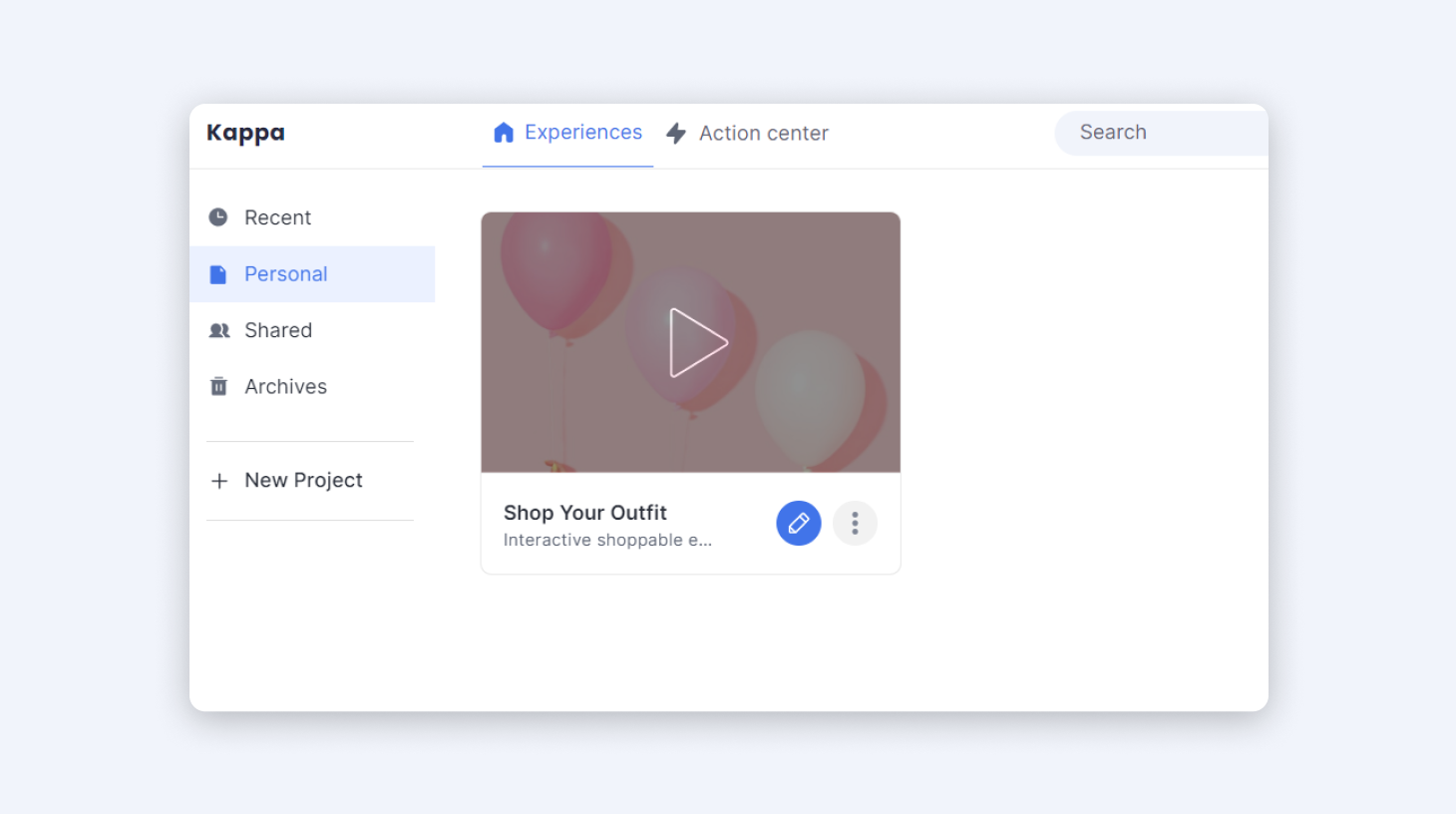Open the Recent section label
The image size is (1456, 814).
coord(277,217)
